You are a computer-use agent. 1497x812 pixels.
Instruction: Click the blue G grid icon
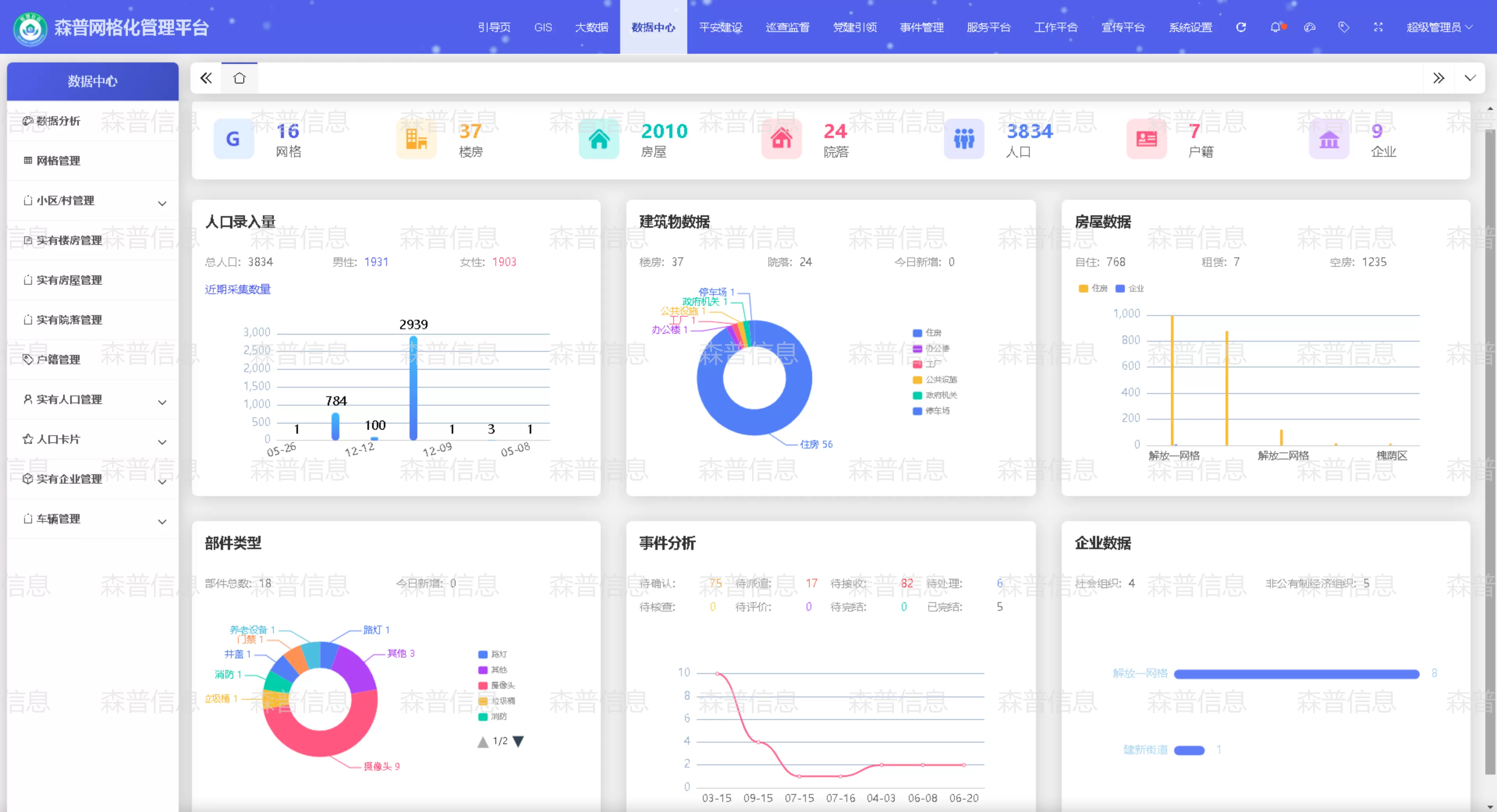coord(233,138)
